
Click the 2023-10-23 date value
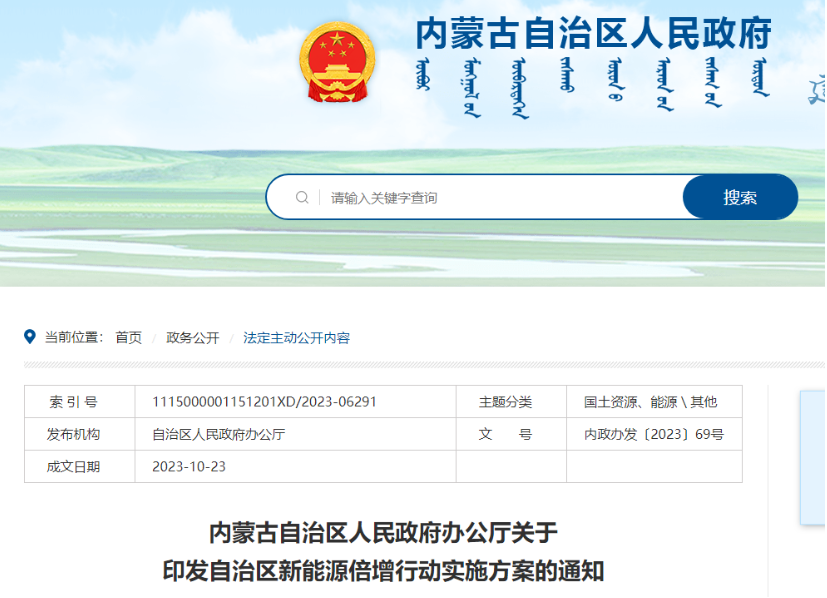coord(189,467)
